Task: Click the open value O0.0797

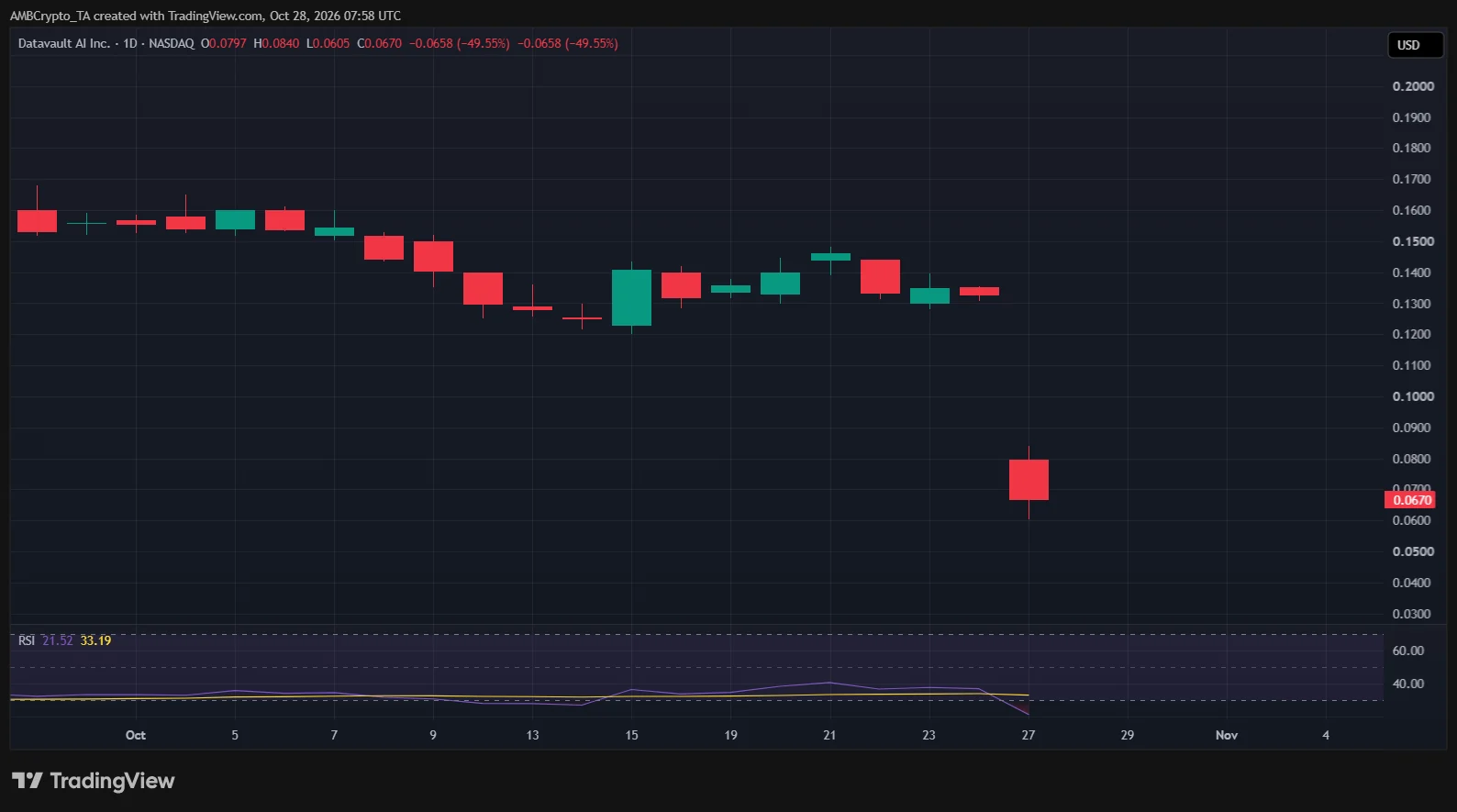Action: pos(224,43)
